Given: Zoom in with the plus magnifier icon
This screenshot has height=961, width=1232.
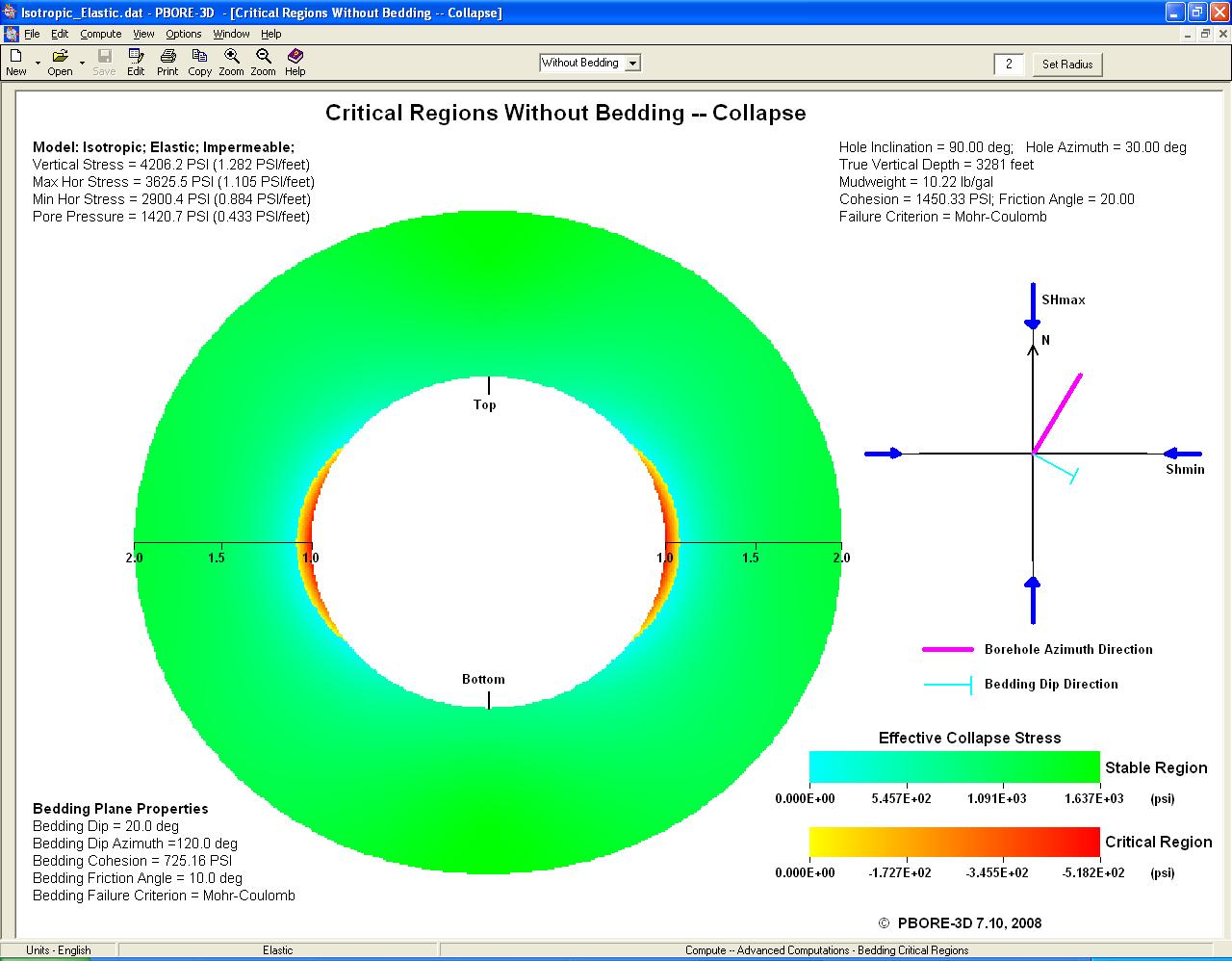Looking at the screenshot, I should click(x=231, y=63).
